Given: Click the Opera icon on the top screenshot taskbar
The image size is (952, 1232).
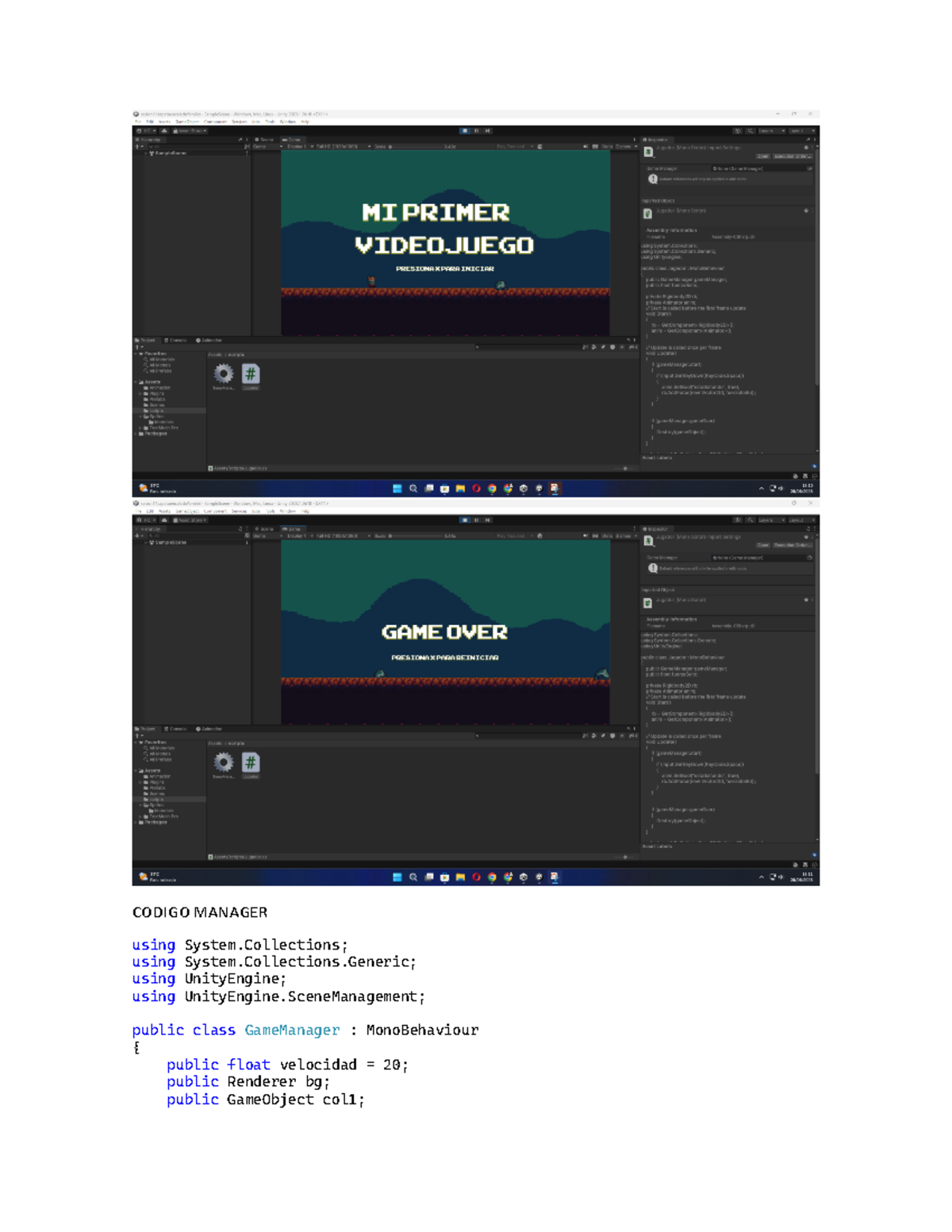Looking at the screenshot, I should point(476,489).
